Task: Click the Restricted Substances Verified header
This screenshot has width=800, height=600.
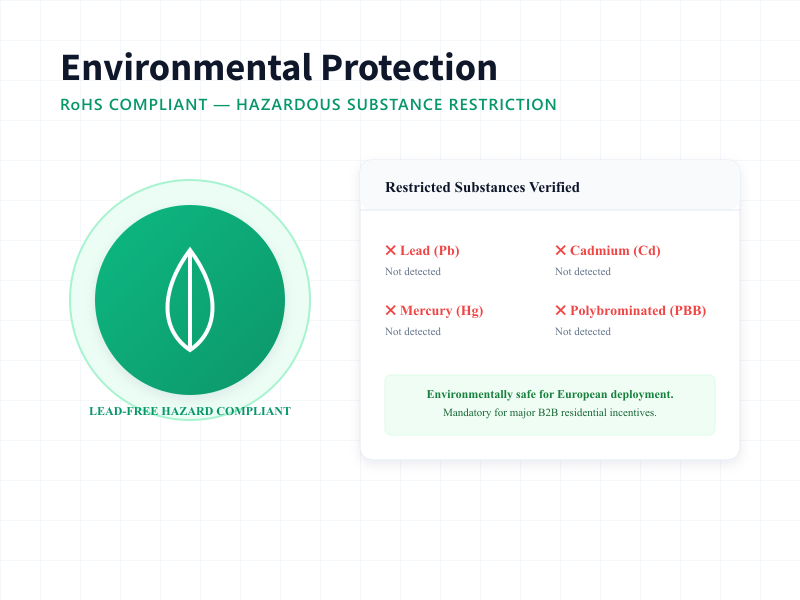Action: click(482, 187)
